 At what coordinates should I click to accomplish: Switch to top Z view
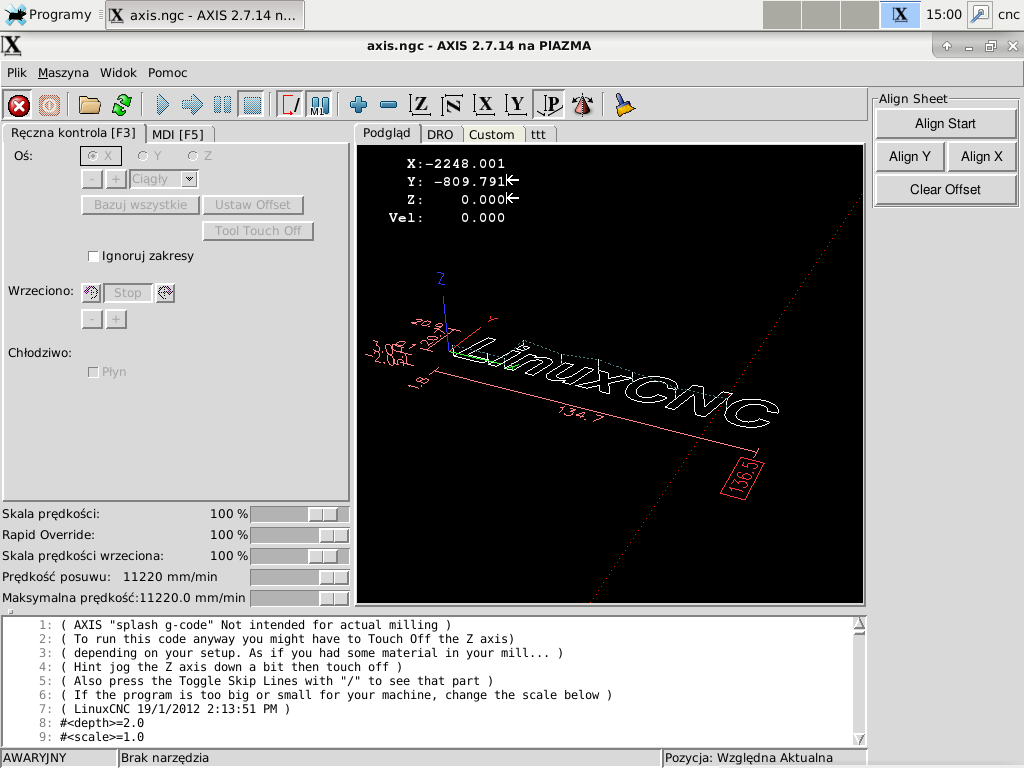click(x=419, y=104)
